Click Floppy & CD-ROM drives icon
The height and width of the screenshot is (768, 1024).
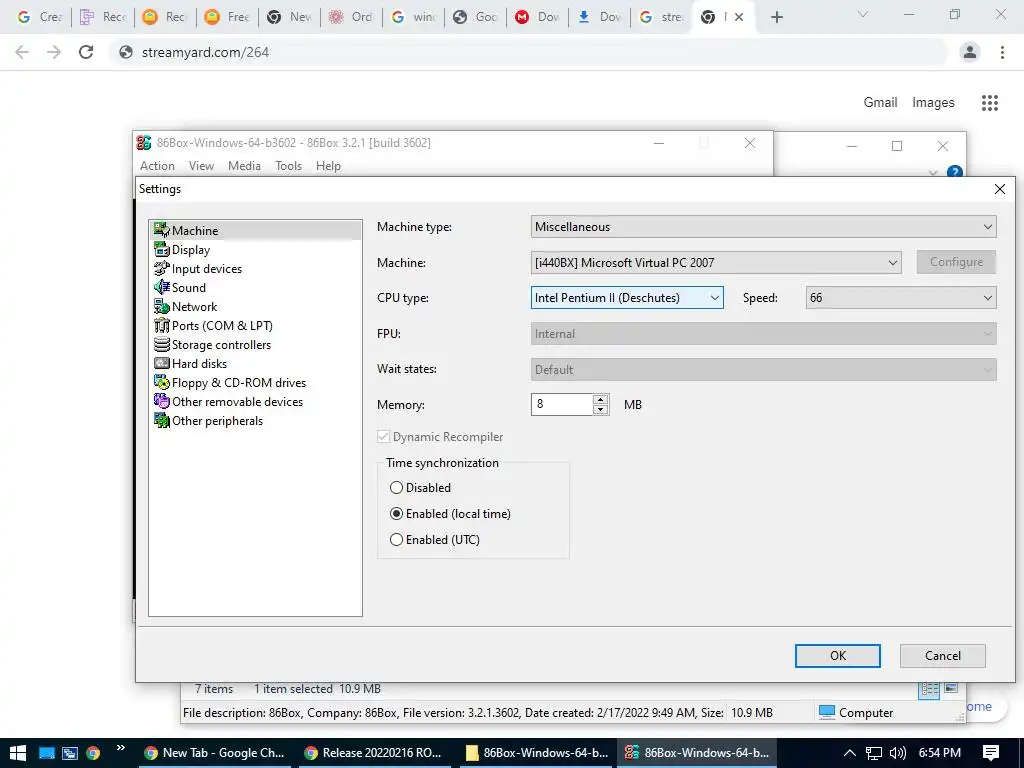[x=161, y=382]
